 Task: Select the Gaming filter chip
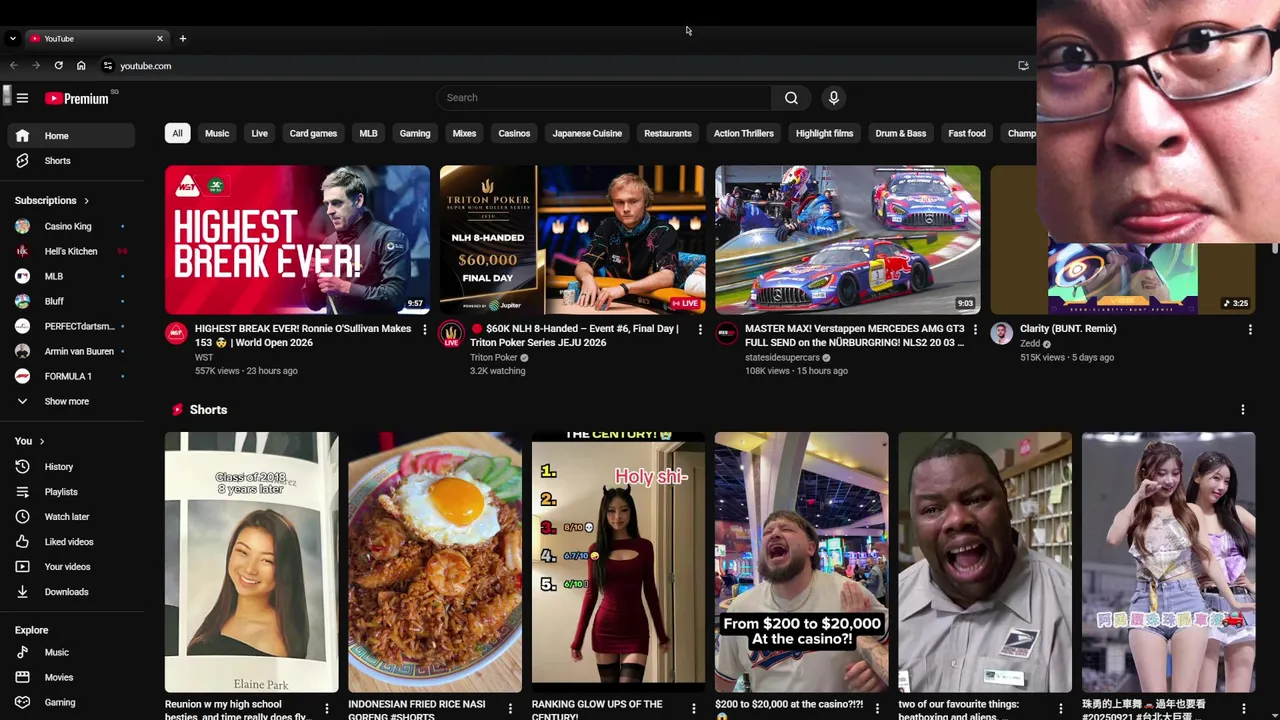point(415,134)
